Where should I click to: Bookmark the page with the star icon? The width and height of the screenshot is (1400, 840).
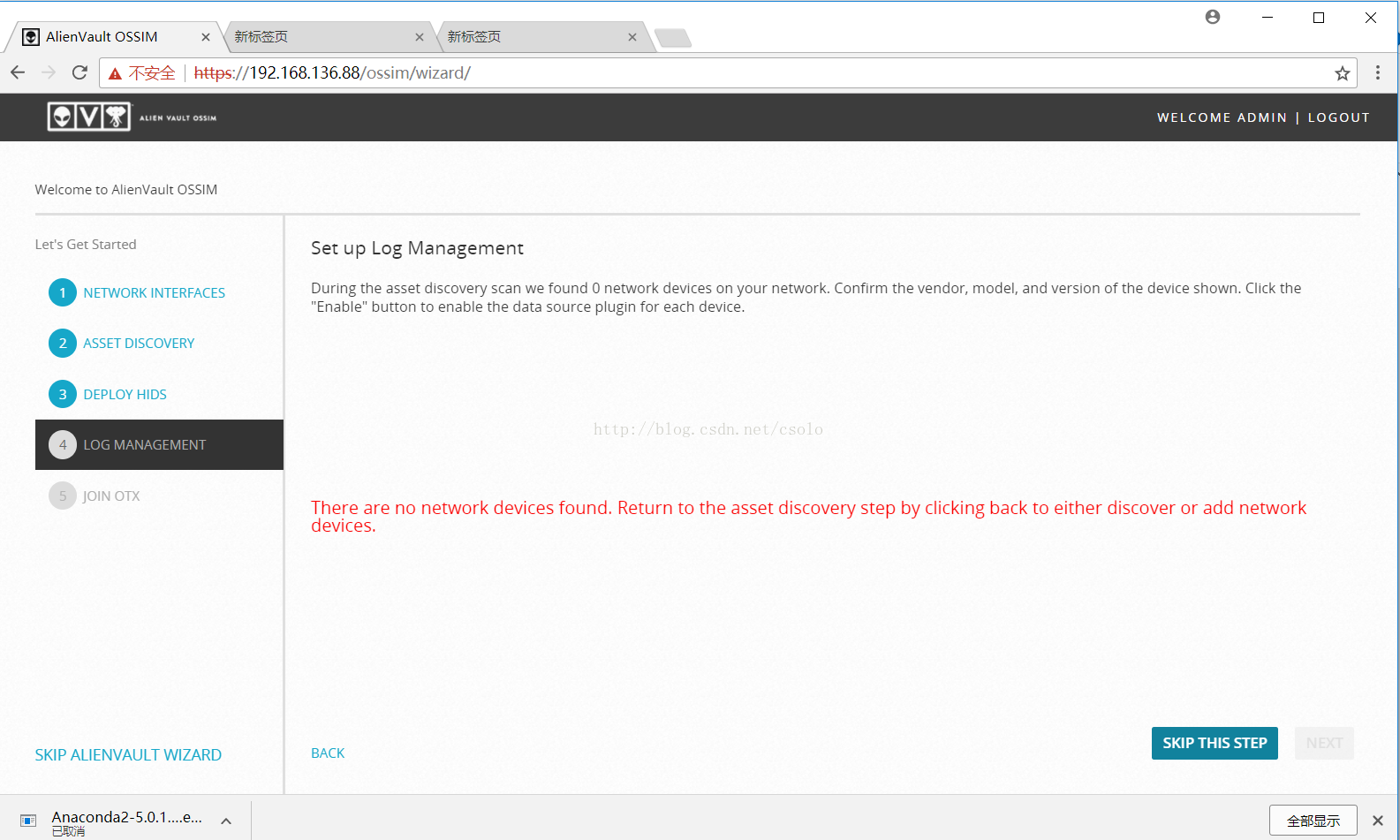pyautogui.click(x=1343, y=73)
